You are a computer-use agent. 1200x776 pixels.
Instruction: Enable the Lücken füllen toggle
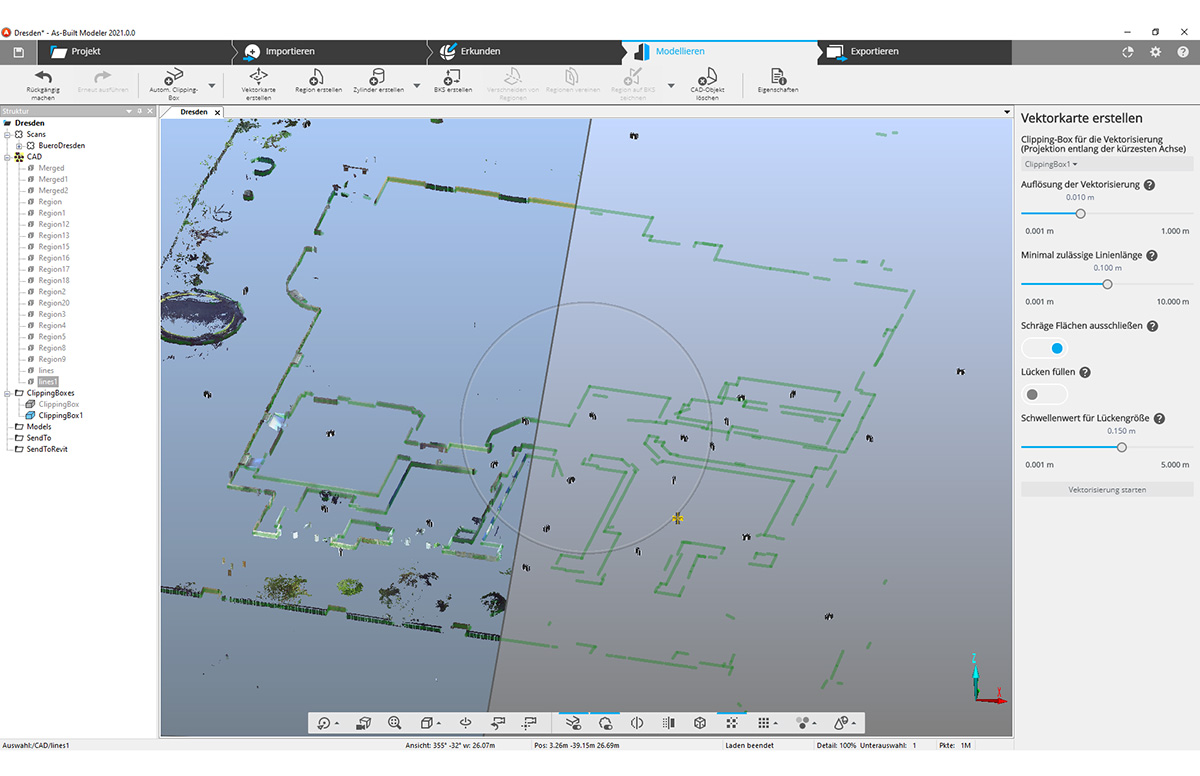[1043, 394]
